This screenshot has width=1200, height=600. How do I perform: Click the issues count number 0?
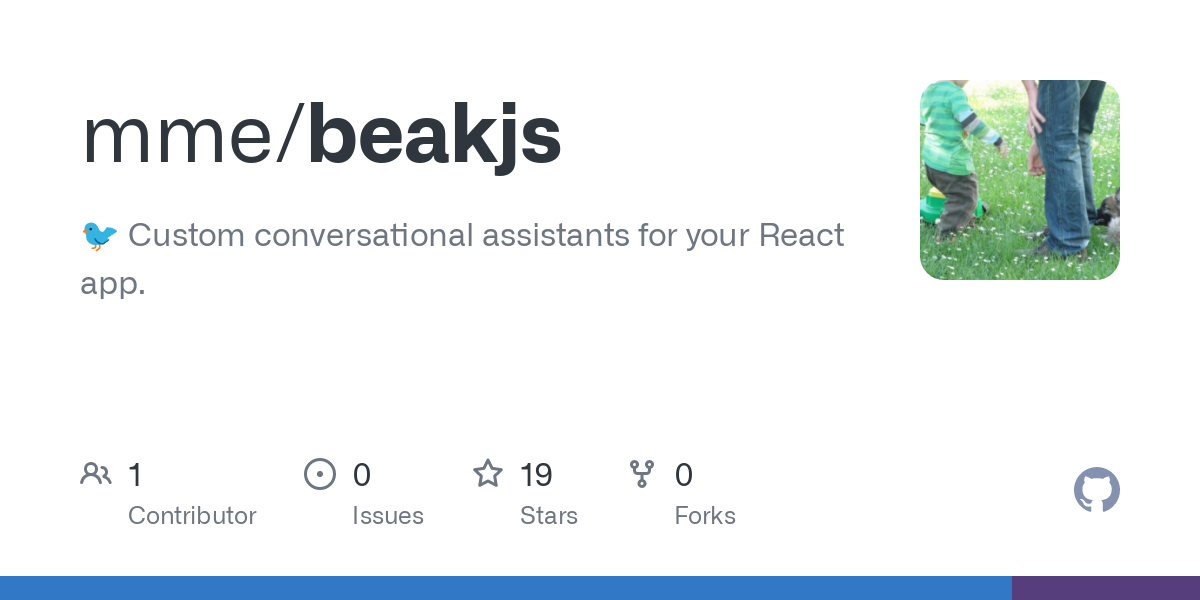click(362, 475)
